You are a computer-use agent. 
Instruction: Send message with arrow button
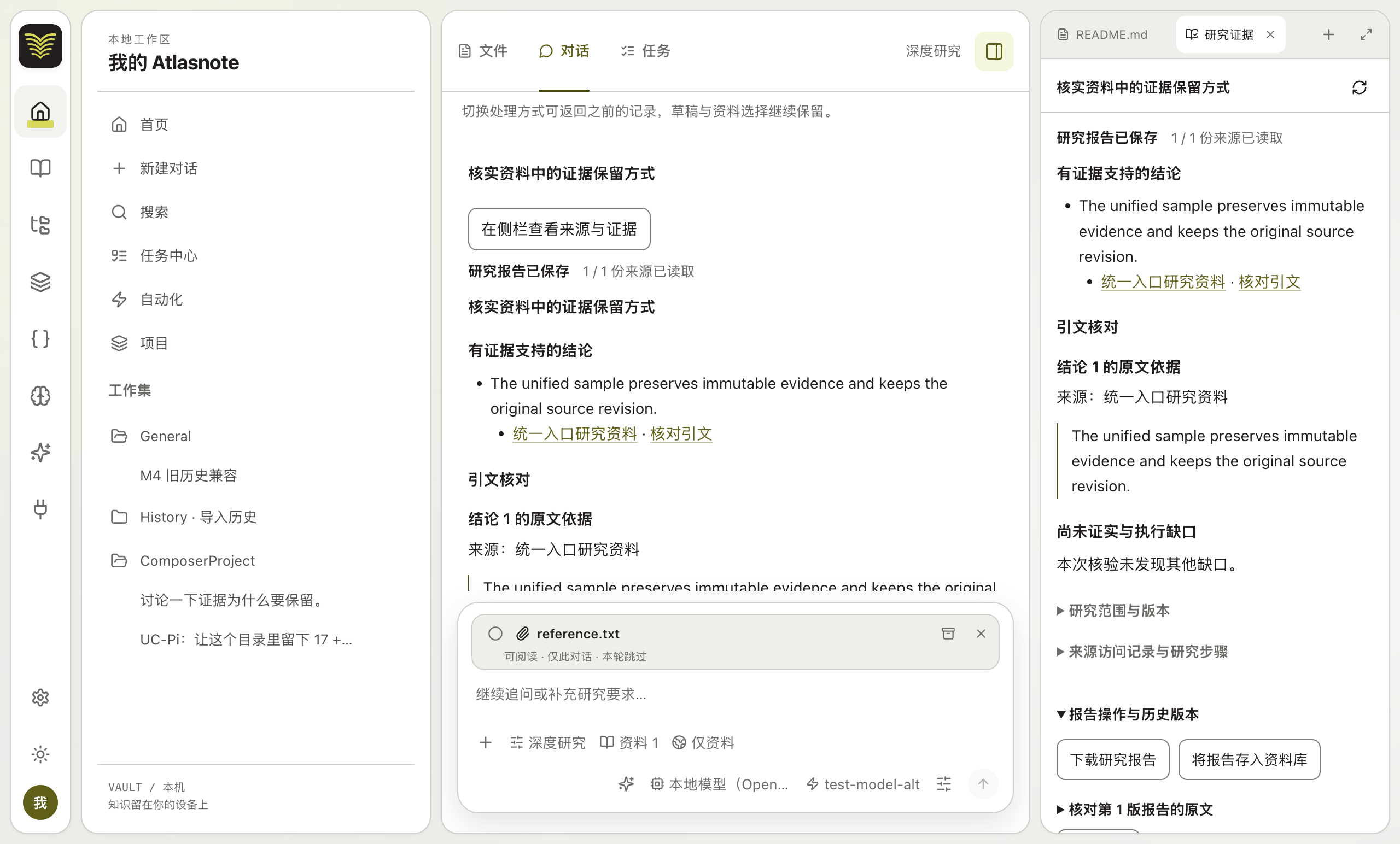pos(983,784)
